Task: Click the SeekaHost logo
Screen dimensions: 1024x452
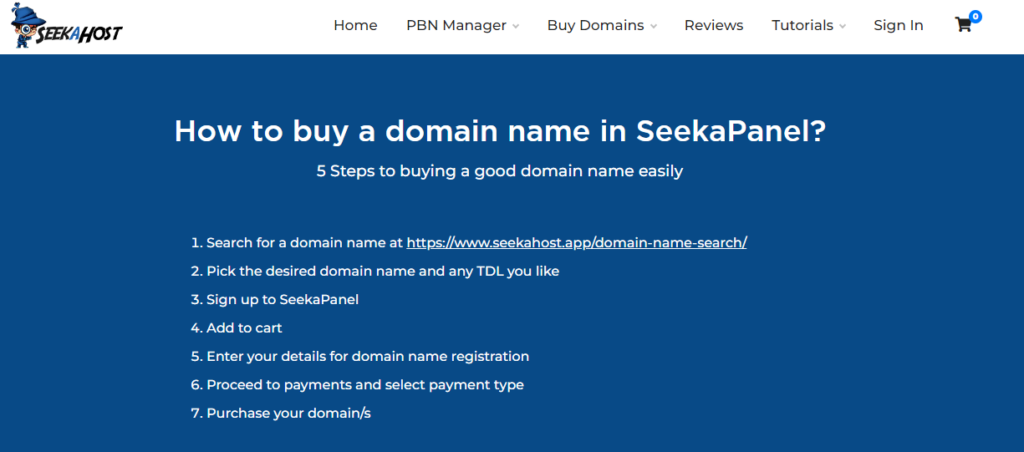Action: (67, 25)
